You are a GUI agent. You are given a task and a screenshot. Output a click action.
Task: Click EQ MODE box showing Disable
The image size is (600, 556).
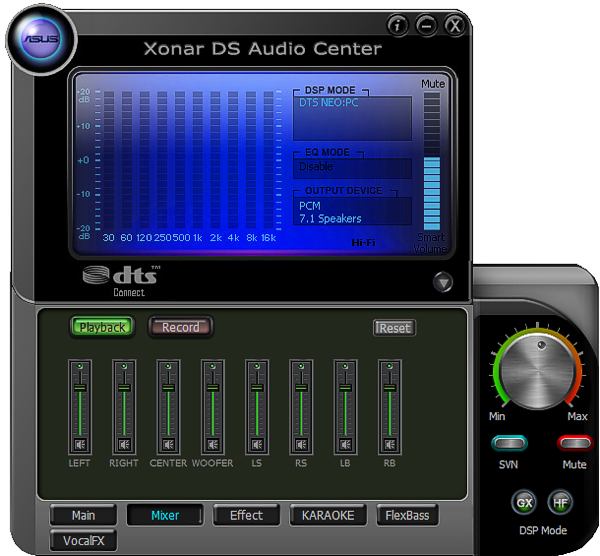tap(352, 168)
